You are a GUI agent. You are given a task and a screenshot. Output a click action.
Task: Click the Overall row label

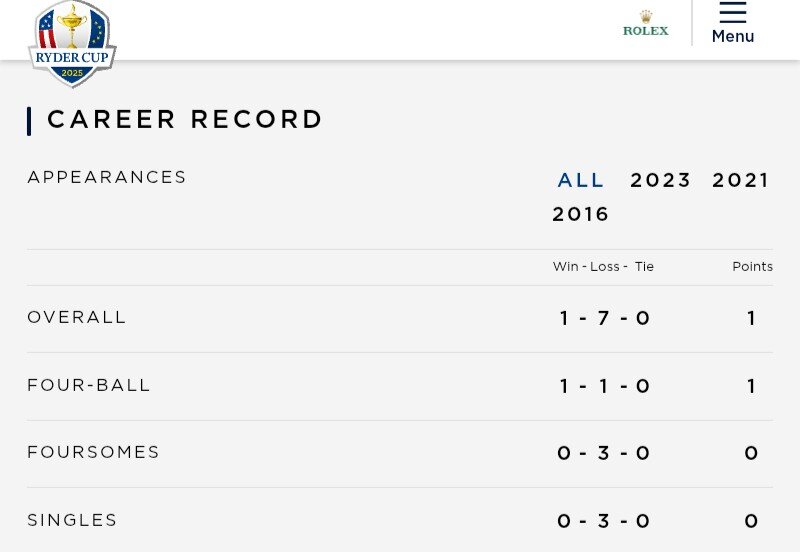tap(77, 317)
